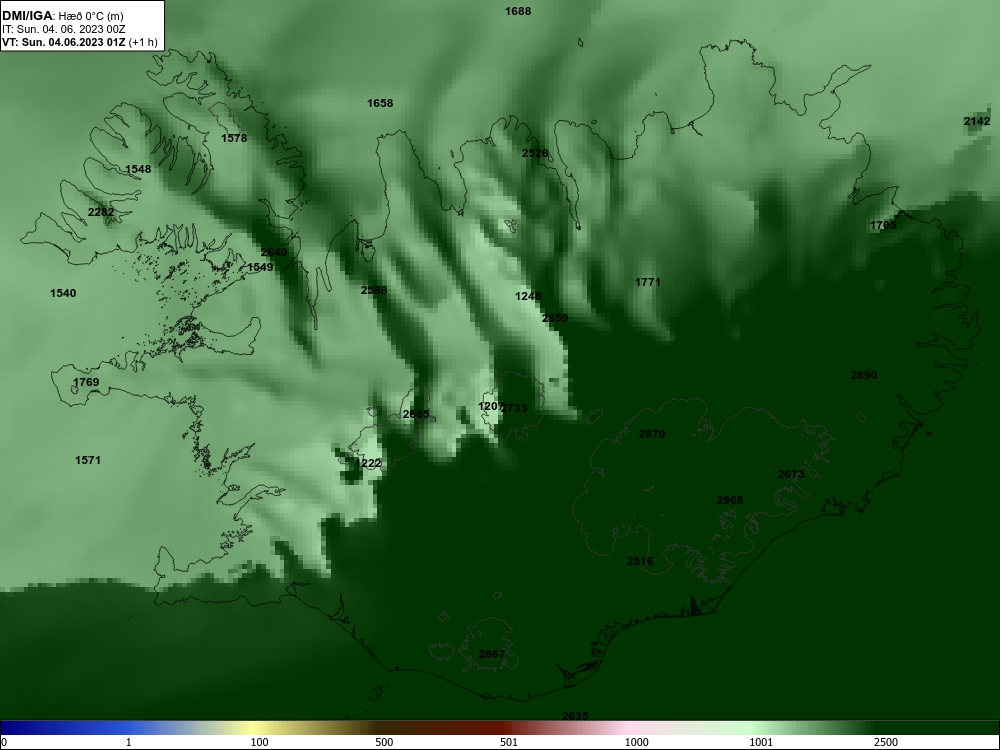This screenshot has width=1000, height=750.
Task: Select the 1658 height value
Action: (380, 103)
